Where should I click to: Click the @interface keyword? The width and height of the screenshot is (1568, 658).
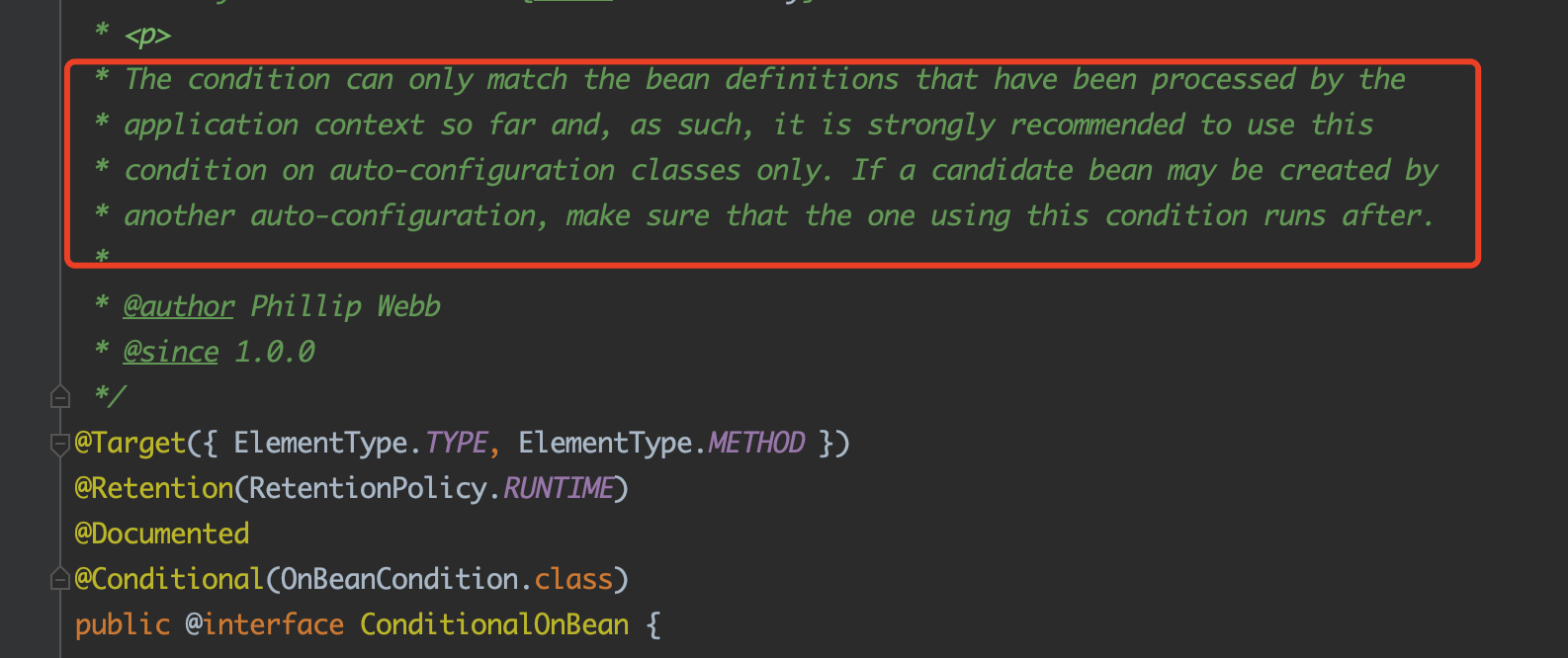coord(265,624)
